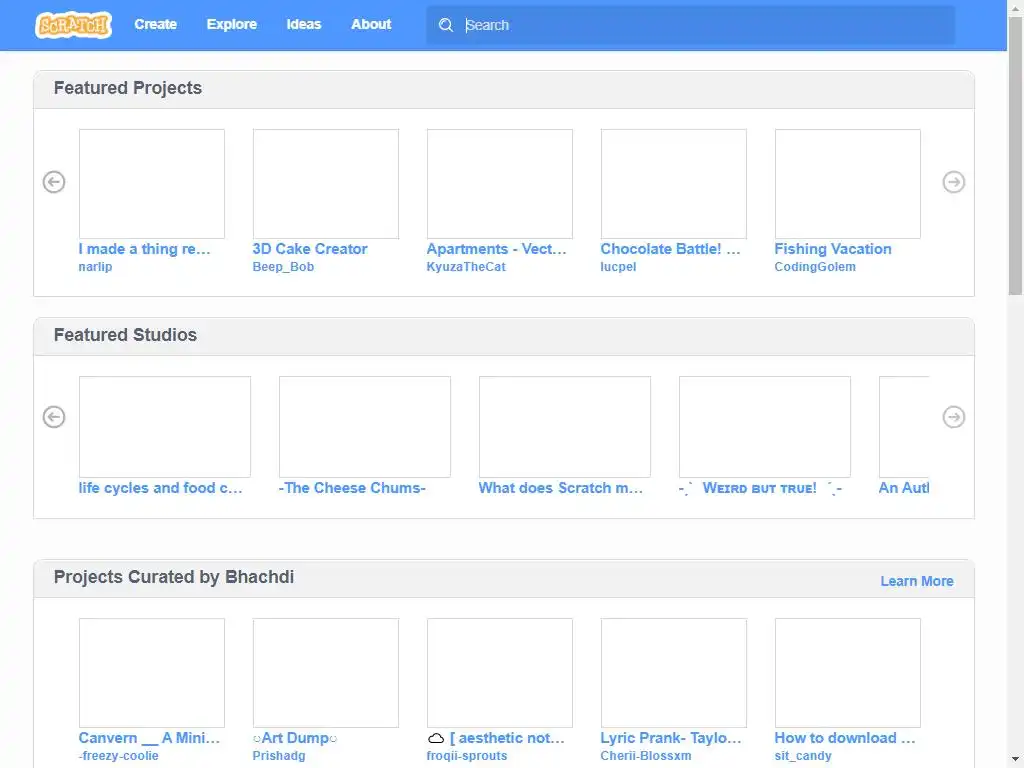Open 'life cycles and food c…' studio
This screenshot has height=768, width=1024.
pos(160,488)
